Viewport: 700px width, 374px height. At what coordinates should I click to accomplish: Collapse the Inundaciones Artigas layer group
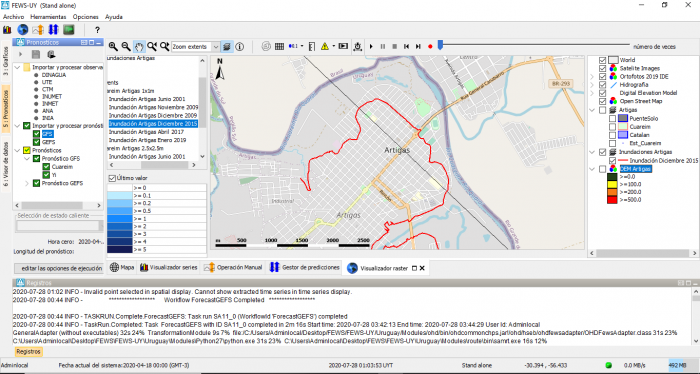click(x=592, y=152)
